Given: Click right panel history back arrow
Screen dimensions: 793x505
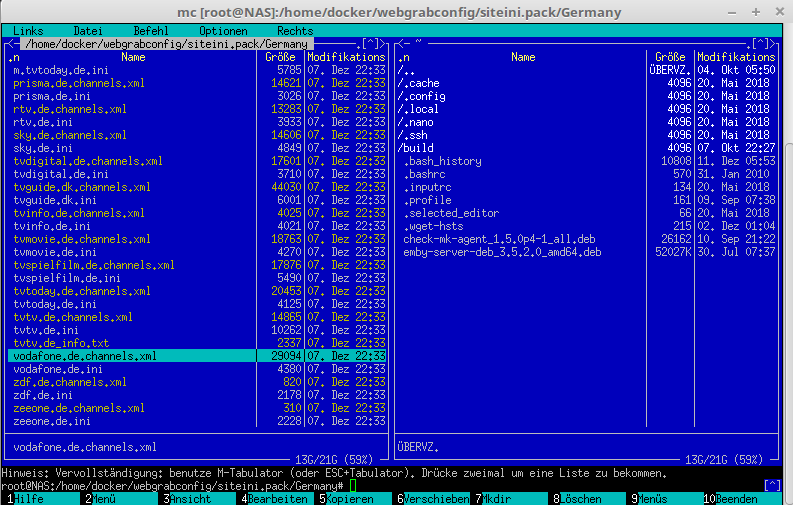Looking at the screenshot, I should pyautogui.click(x=400, y=44).
